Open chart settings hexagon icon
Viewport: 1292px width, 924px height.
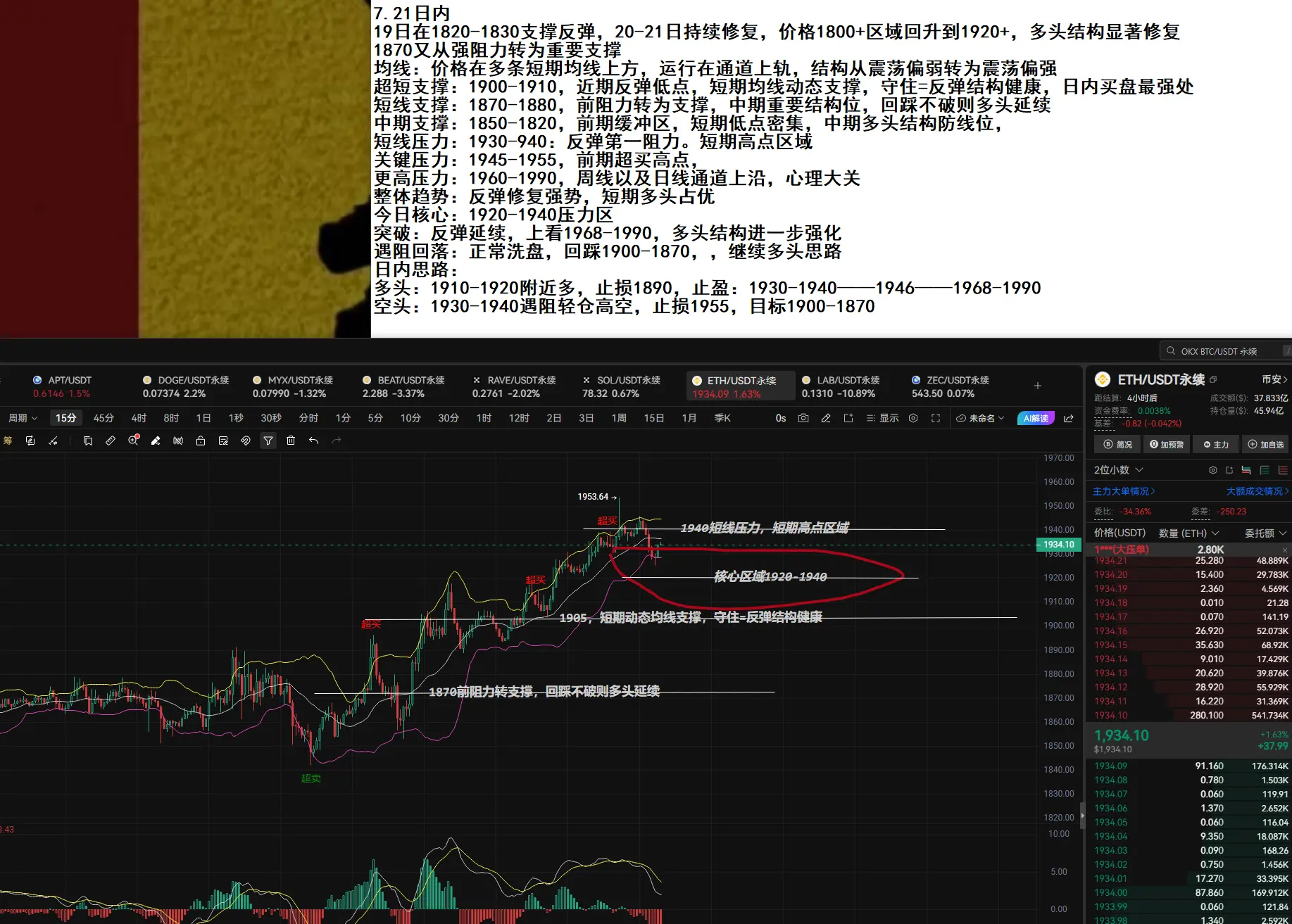pos(913,418)
